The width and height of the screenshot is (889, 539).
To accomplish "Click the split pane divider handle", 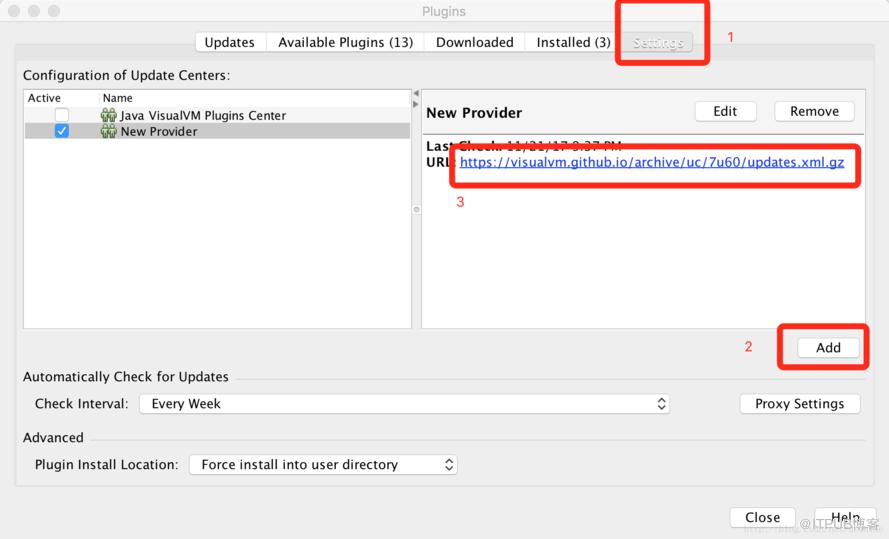I will (417, 210).
